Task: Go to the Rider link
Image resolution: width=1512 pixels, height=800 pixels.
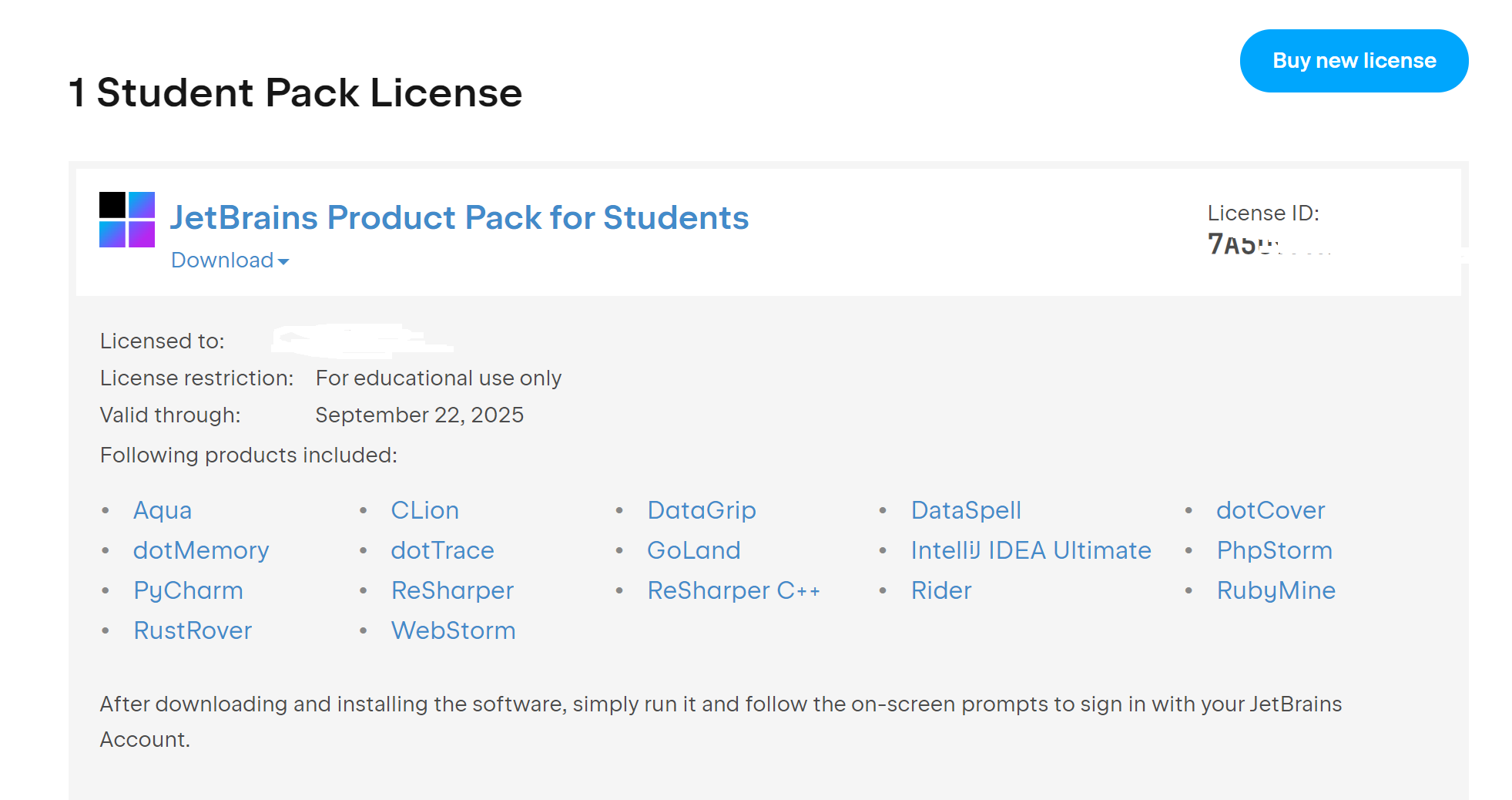Action: coord(940,590)
